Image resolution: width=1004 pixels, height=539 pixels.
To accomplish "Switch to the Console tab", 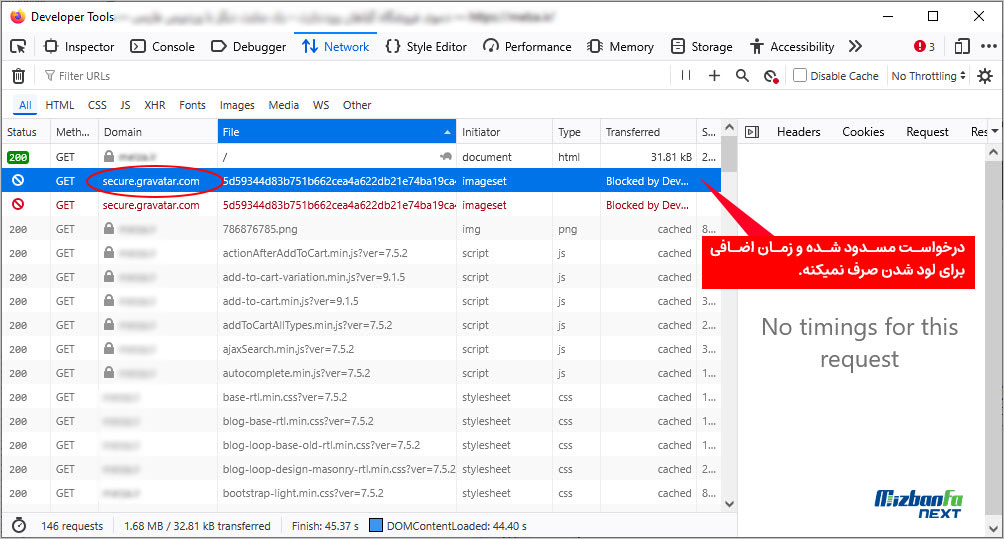I will pos(162,46).
